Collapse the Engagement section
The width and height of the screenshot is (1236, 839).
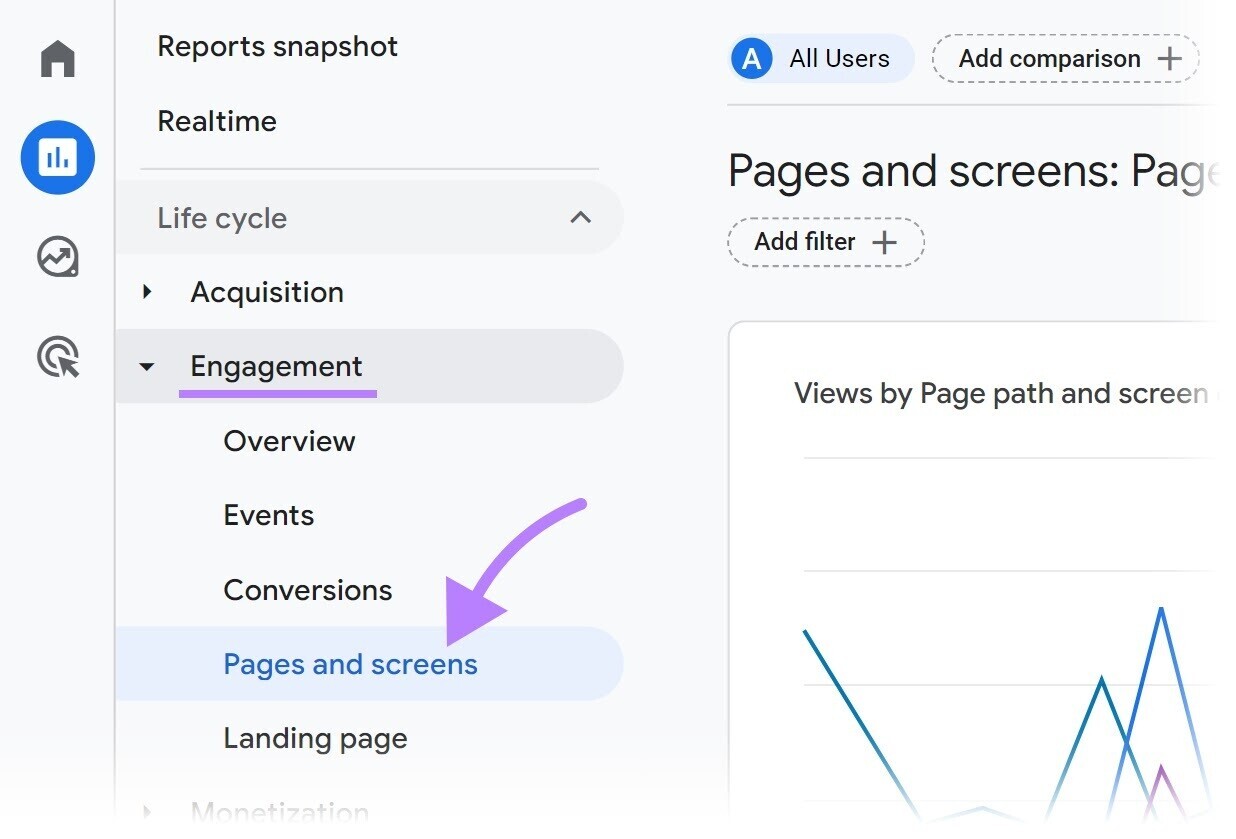coord(148,366)
